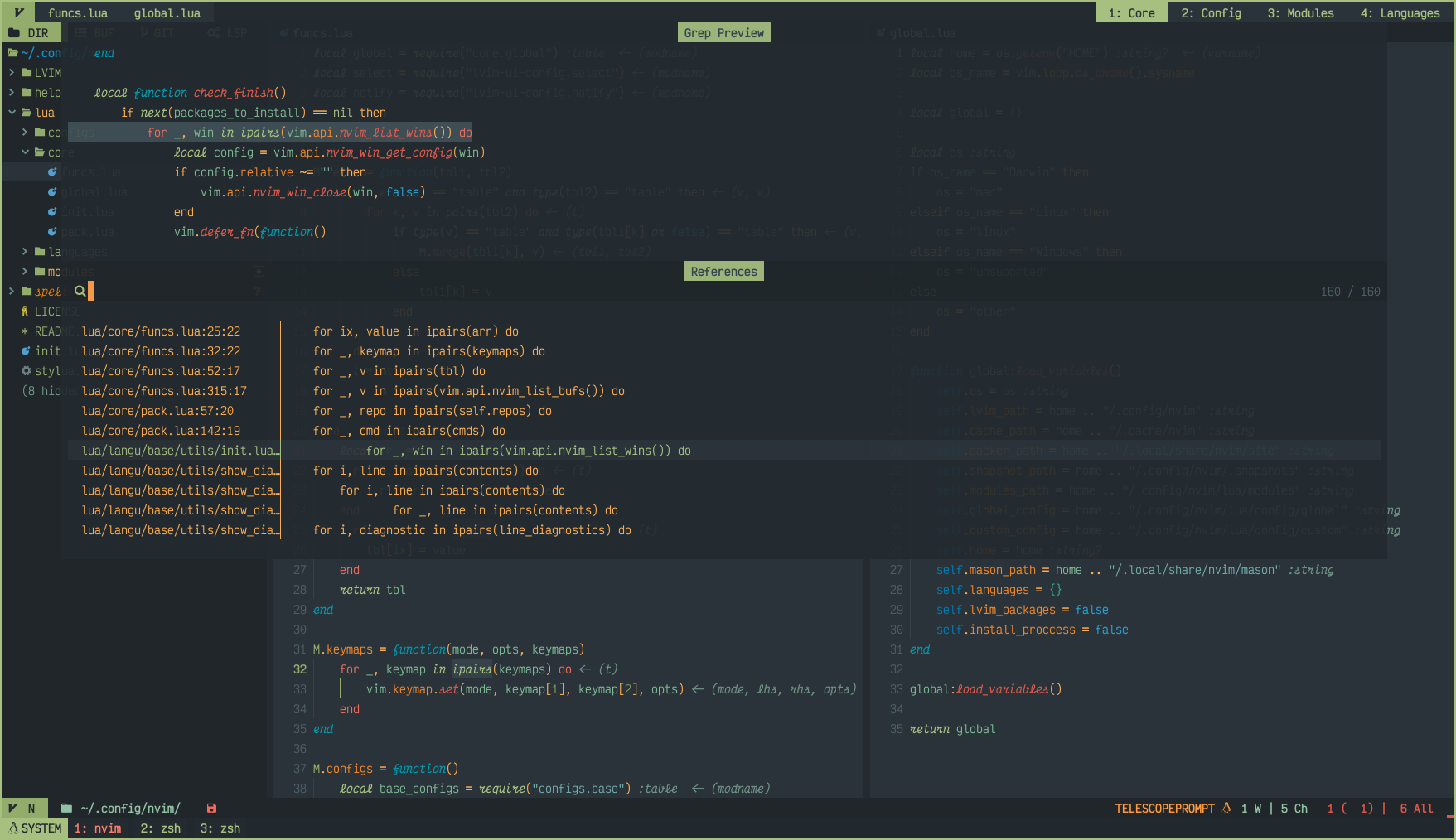The image size is (1456, 840).
Task: Click the red save icon in statusline
Action: pos(211,808)
